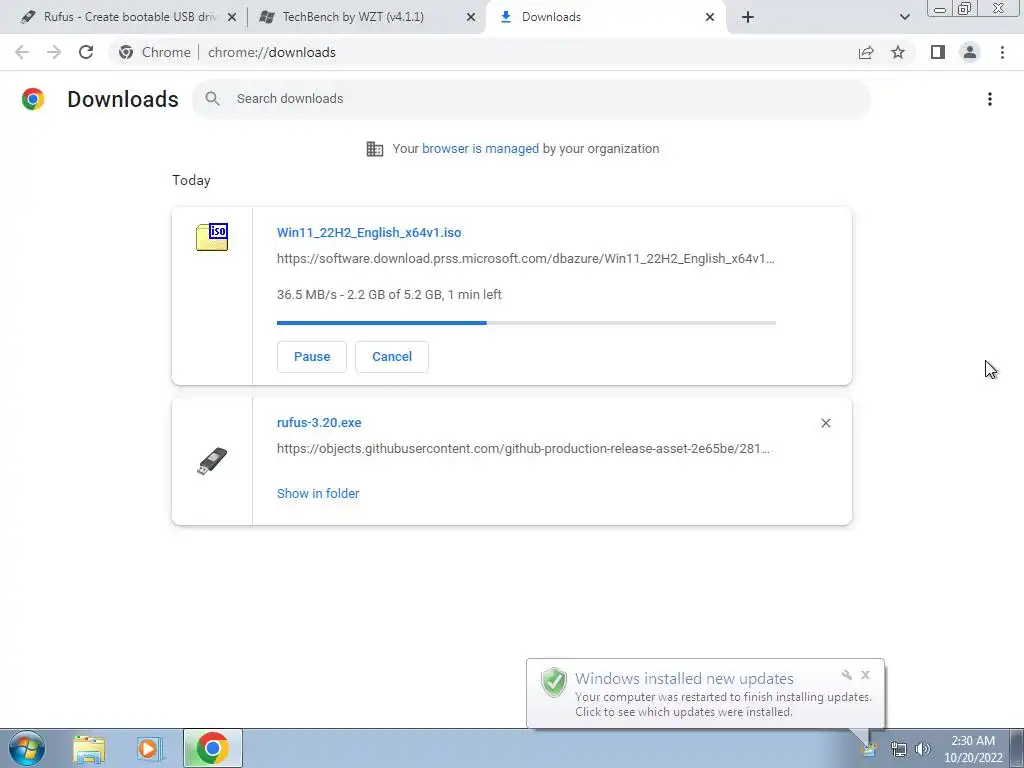Open notification options wrench icon
Screen dimensions: 1024x768
click(x=847, y=675)
